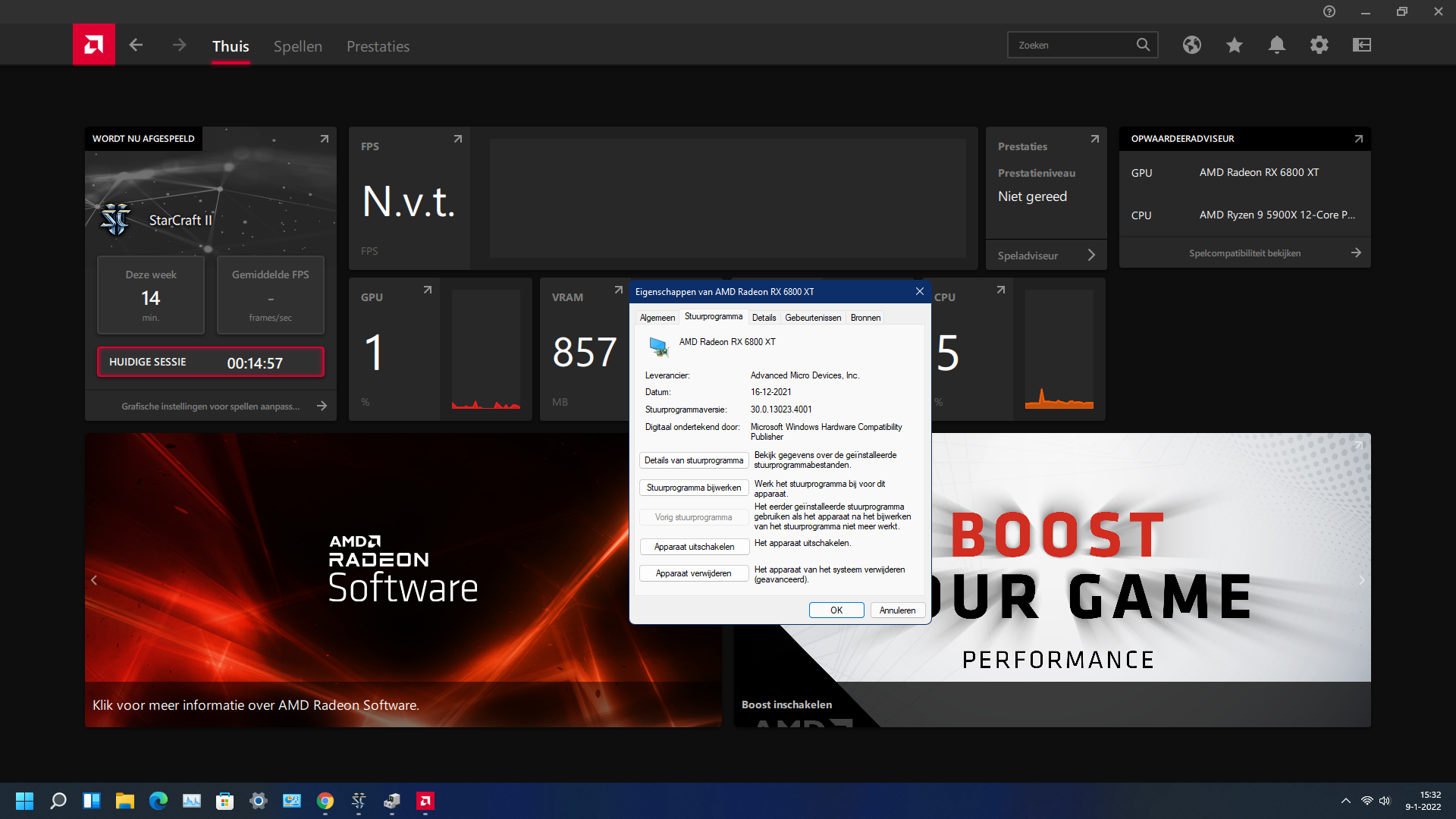Open volume icon in system tray
The height and width of the screenshot is (819, 1456).
[1385, 801]
